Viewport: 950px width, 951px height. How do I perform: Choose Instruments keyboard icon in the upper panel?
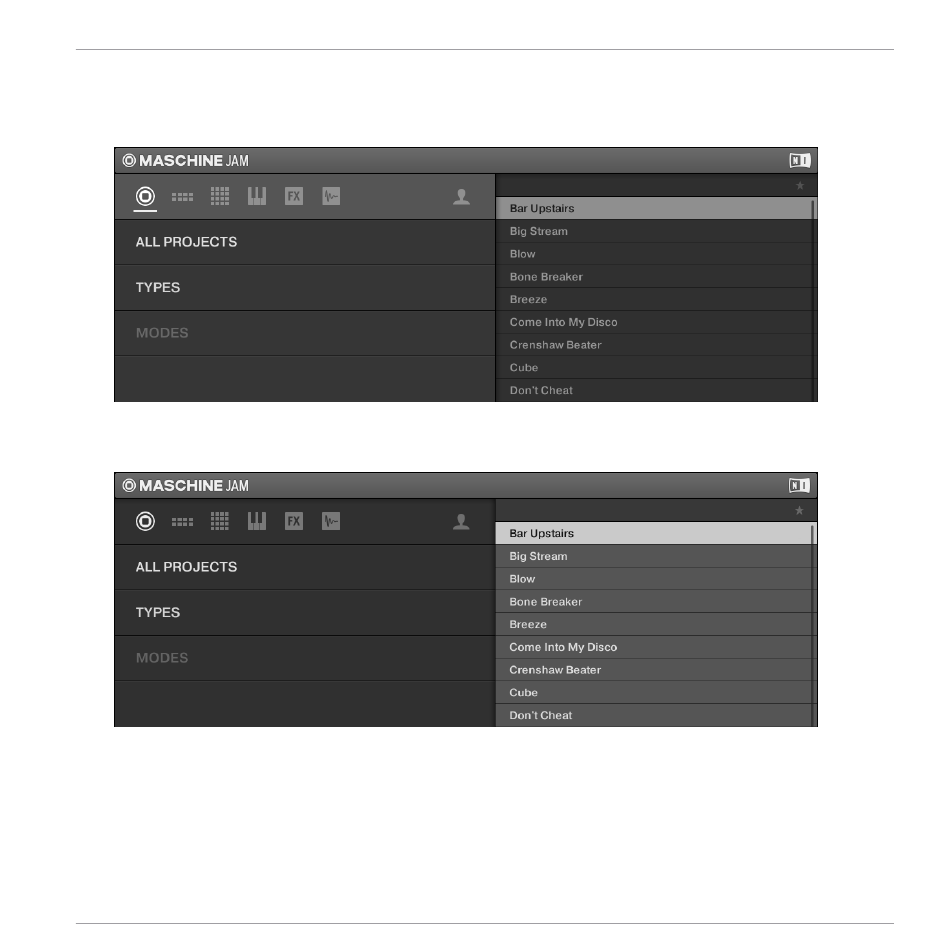[x=257, y=196]
